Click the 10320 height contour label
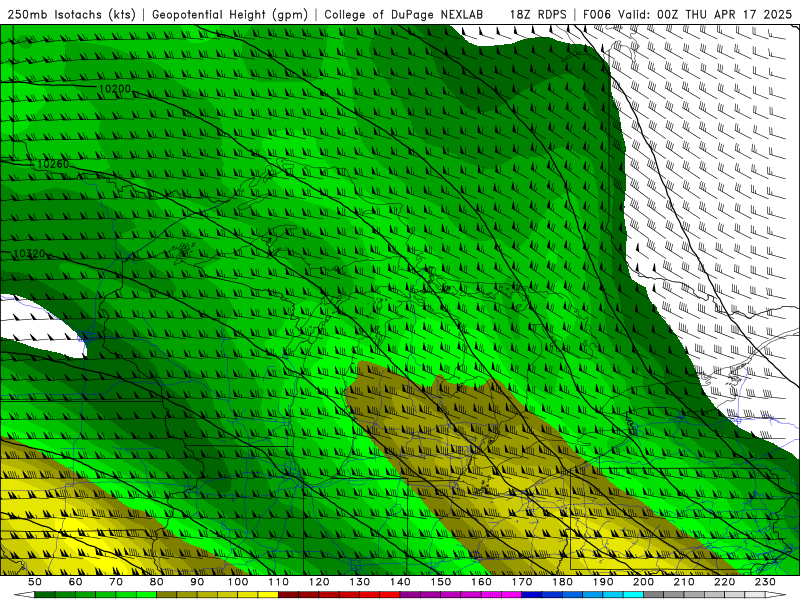This screenshot has height=600, width=800. coord(29,254)
